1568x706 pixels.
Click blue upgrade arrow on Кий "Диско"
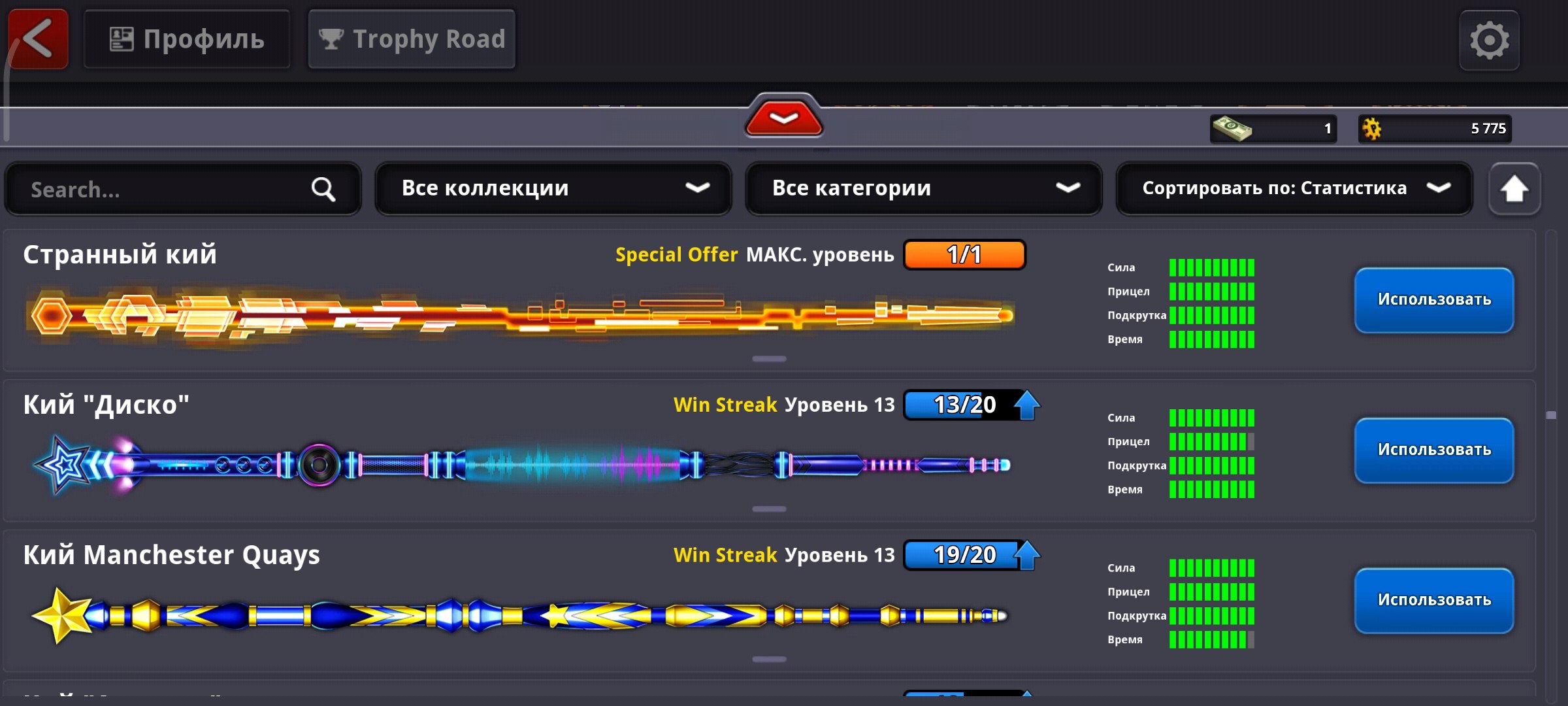click(x=1027, y=405)
